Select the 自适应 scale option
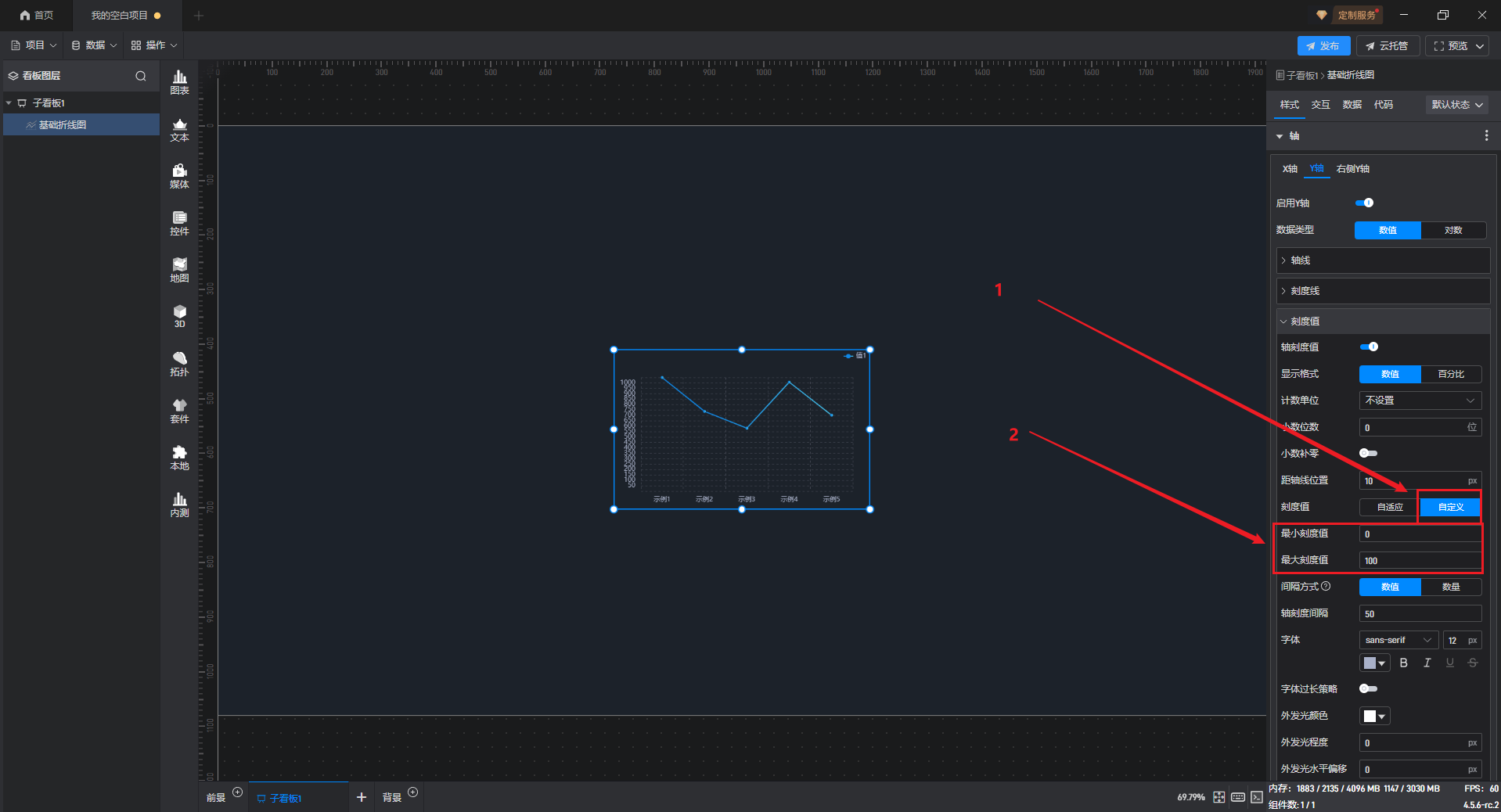 [x=1389, y=508]
